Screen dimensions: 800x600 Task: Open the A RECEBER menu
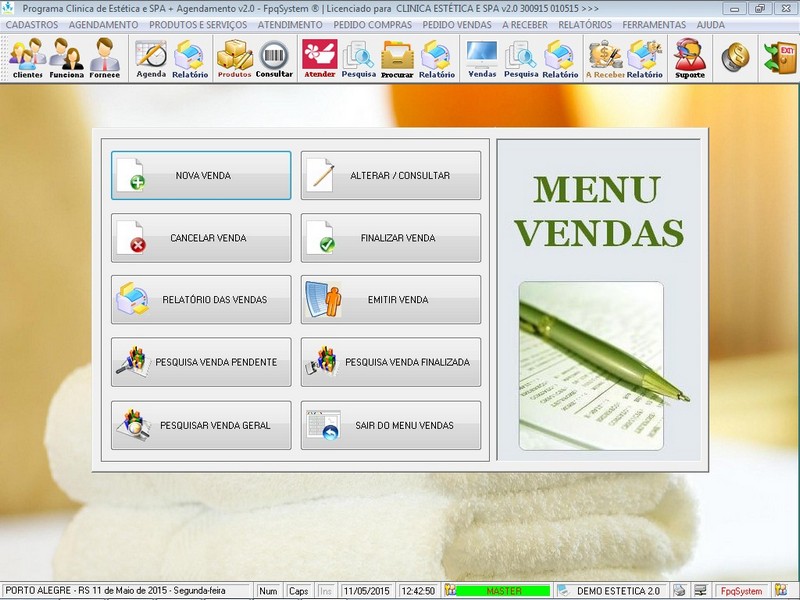point(524,24)
